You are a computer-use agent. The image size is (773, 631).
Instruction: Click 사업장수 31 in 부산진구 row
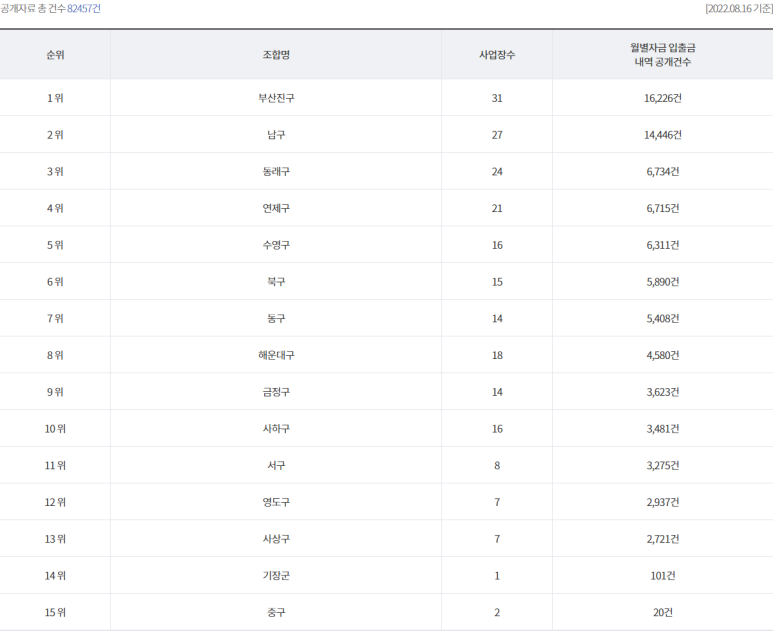[x=497, y=98]
